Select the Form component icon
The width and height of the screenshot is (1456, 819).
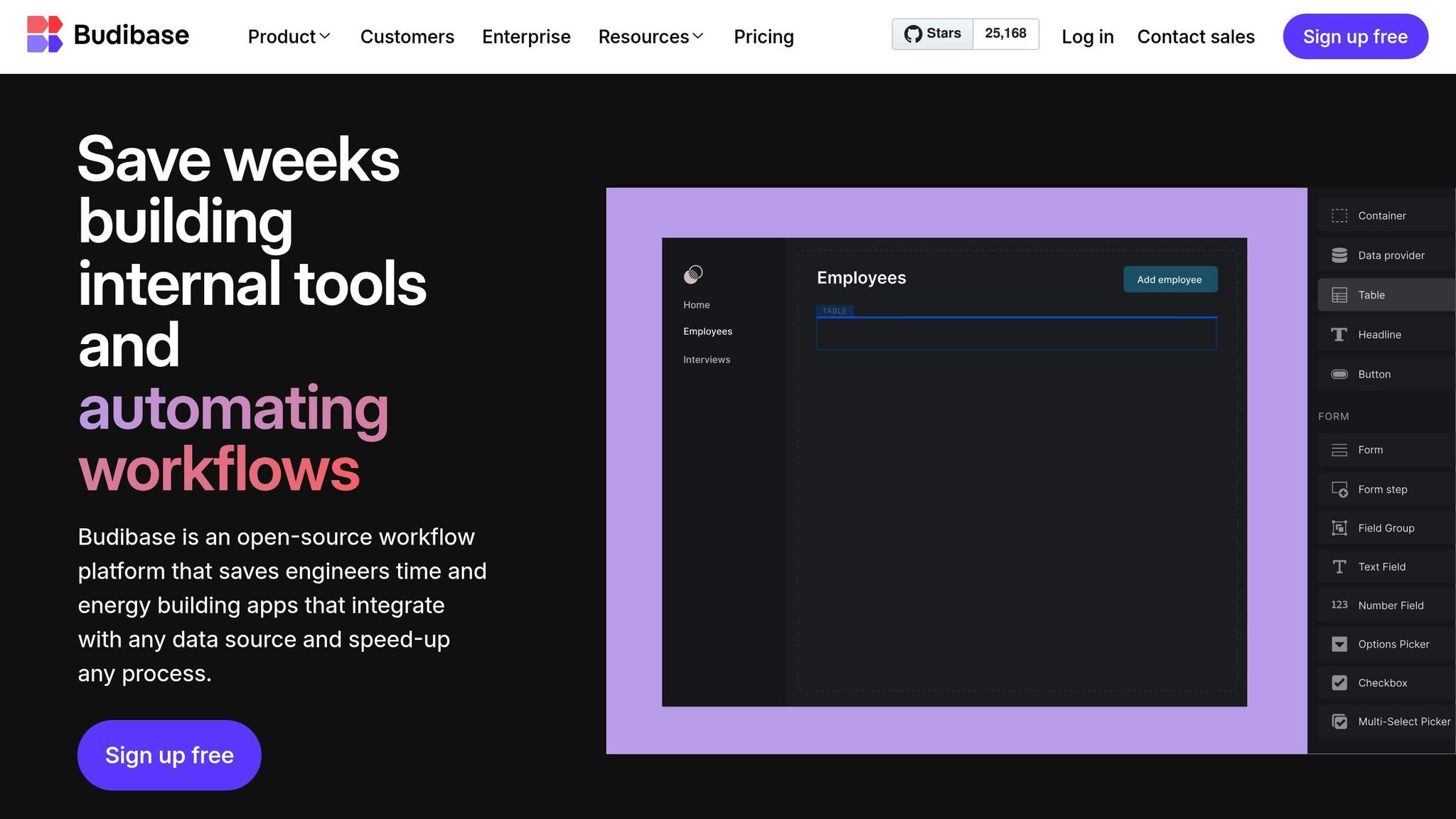pos(1339,450)
